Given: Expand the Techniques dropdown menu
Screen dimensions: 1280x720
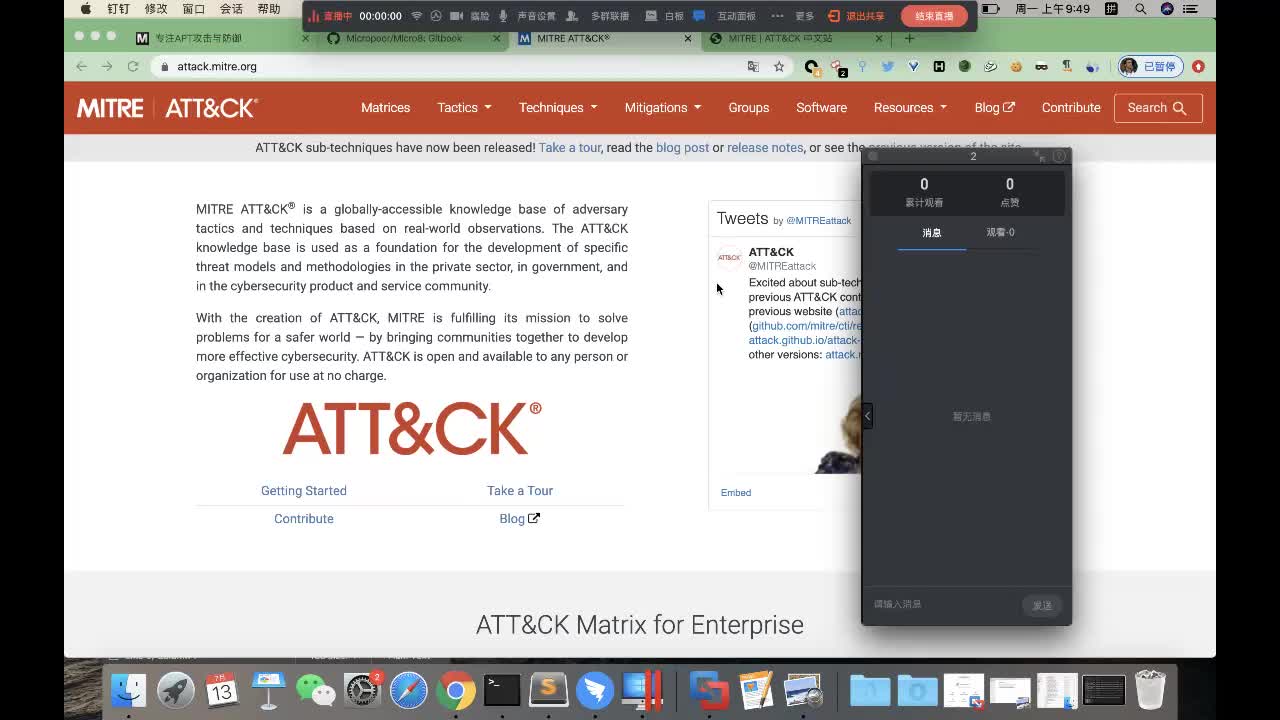Looking at the screenshot, I should [558, 108].
